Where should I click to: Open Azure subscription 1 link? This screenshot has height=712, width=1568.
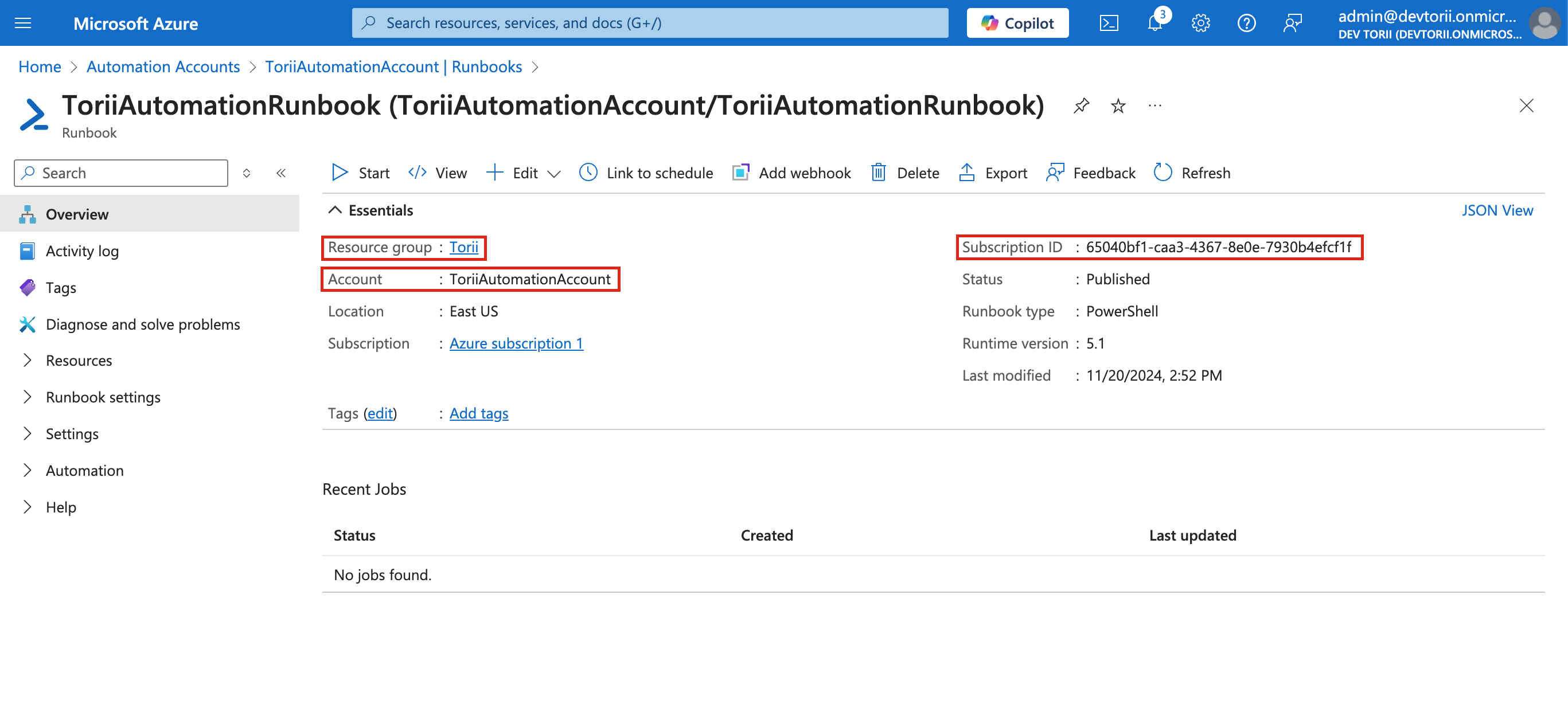(x=516, y=344)
